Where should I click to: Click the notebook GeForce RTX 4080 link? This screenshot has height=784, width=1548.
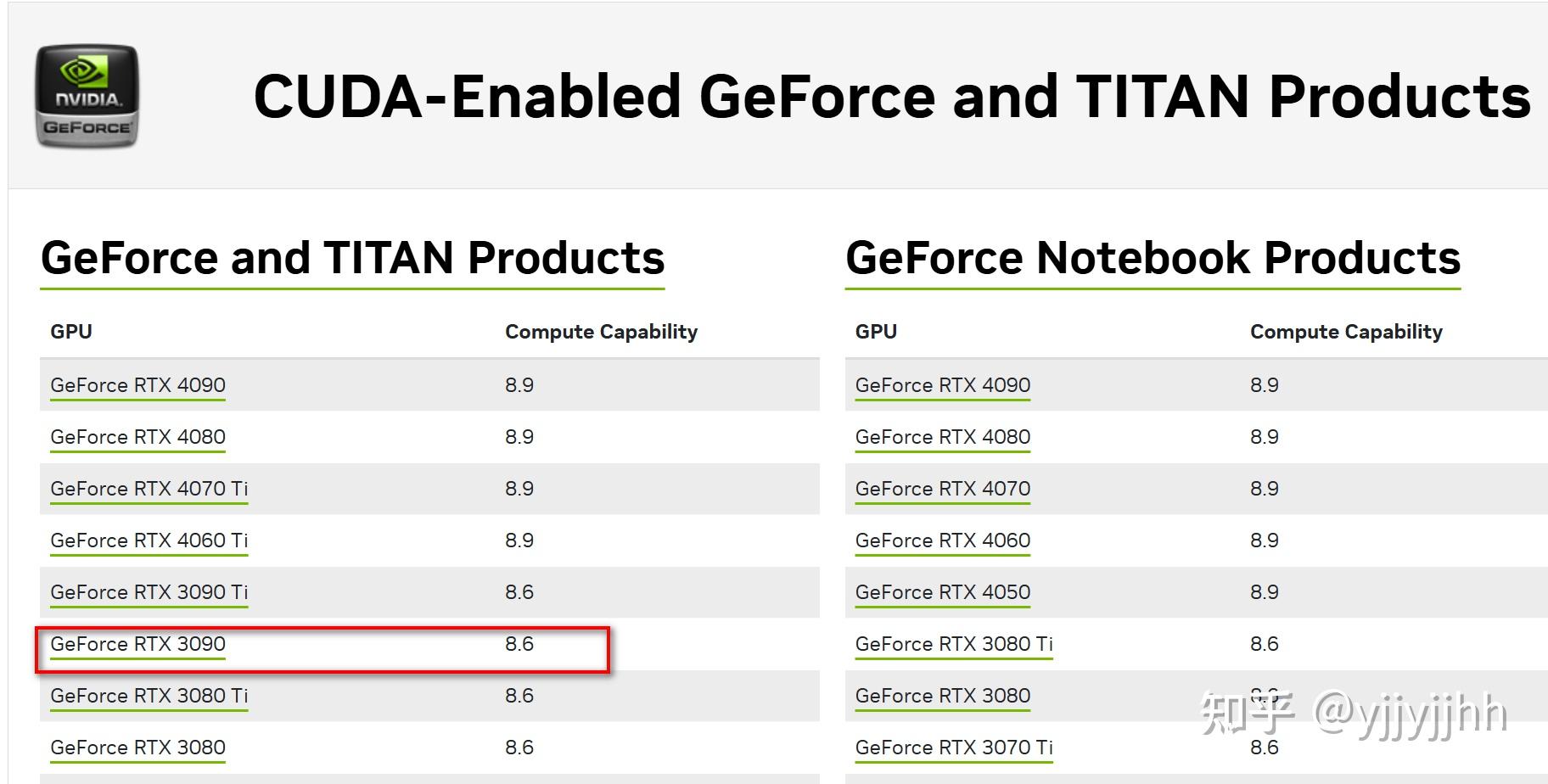pyautogui.click(x=942, y=437)
